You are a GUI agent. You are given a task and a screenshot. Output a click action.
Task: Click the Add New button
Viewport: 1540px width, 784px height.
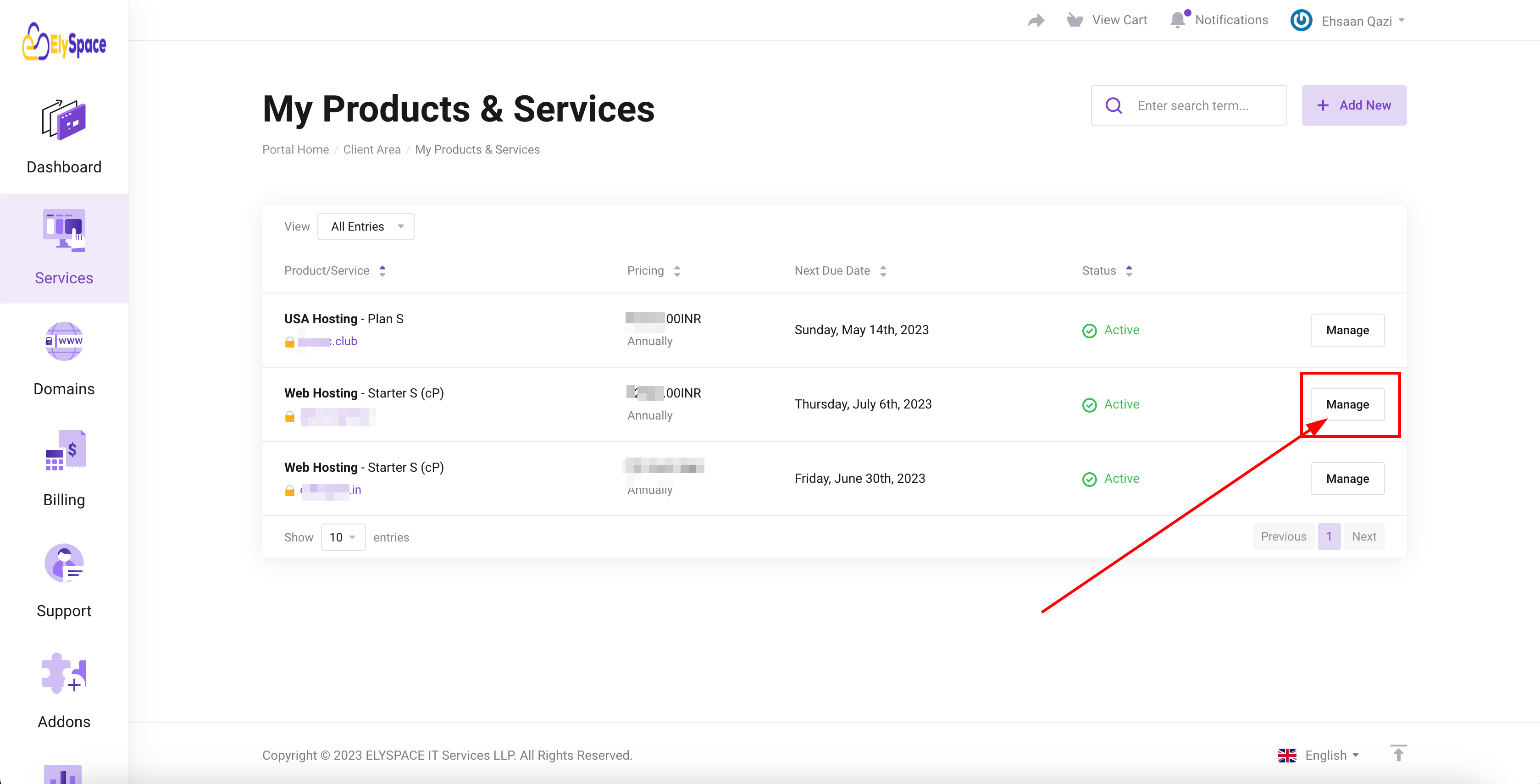1354,105
